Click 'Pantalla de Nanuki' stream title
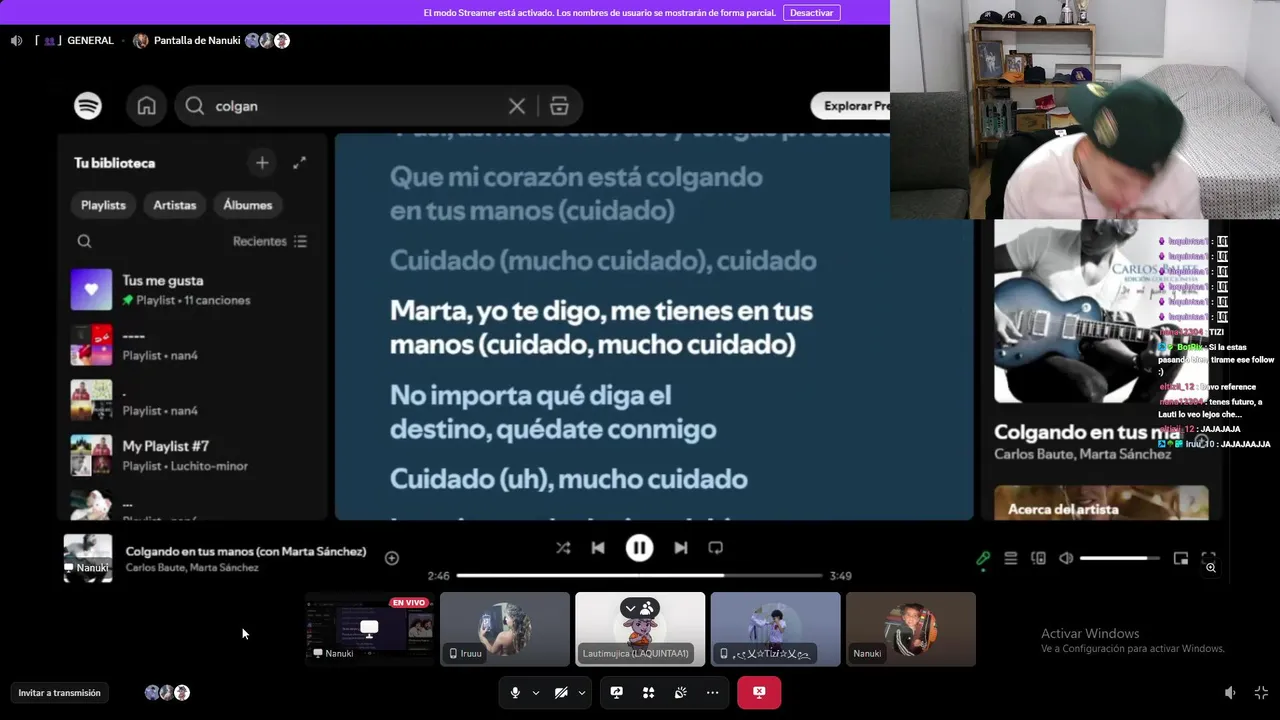1280x720 pixels. pos(197,41)
